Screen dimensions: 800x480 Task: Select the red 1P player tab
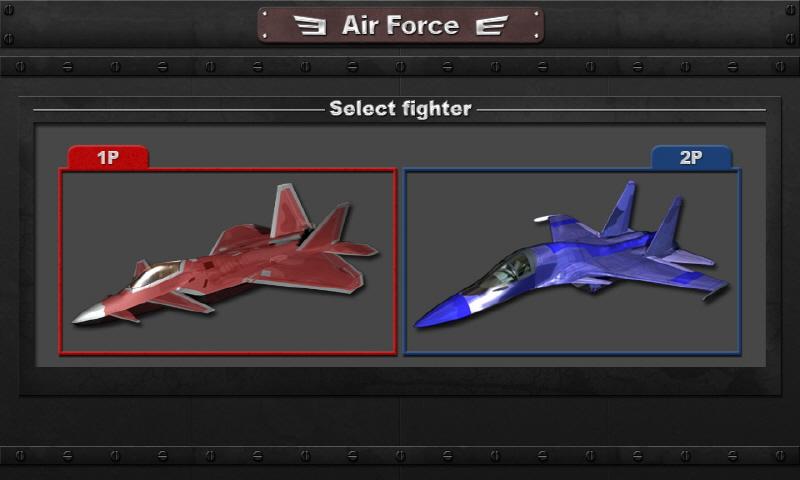point(108,157)
